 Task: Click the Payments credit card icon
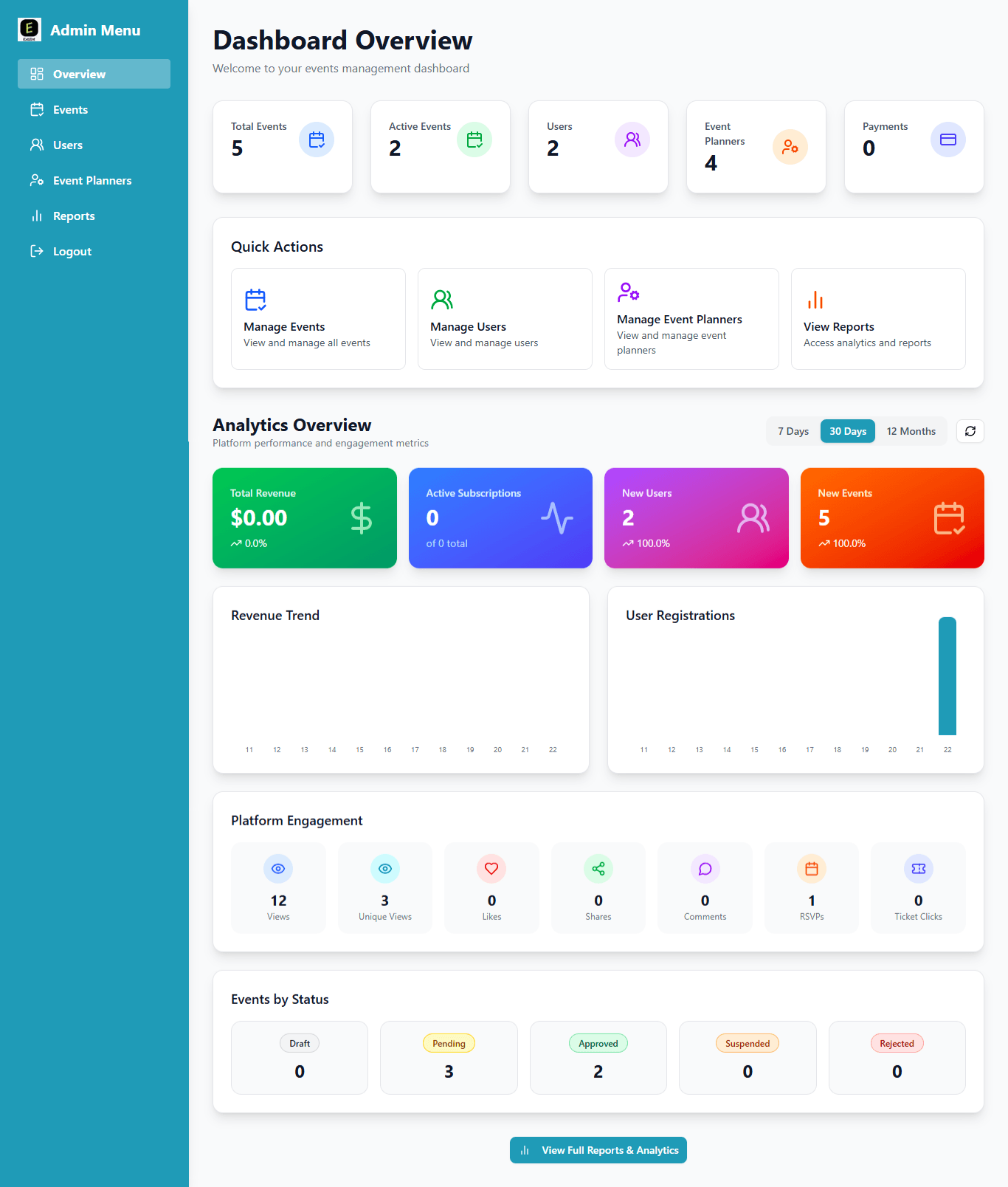[947, 140]
